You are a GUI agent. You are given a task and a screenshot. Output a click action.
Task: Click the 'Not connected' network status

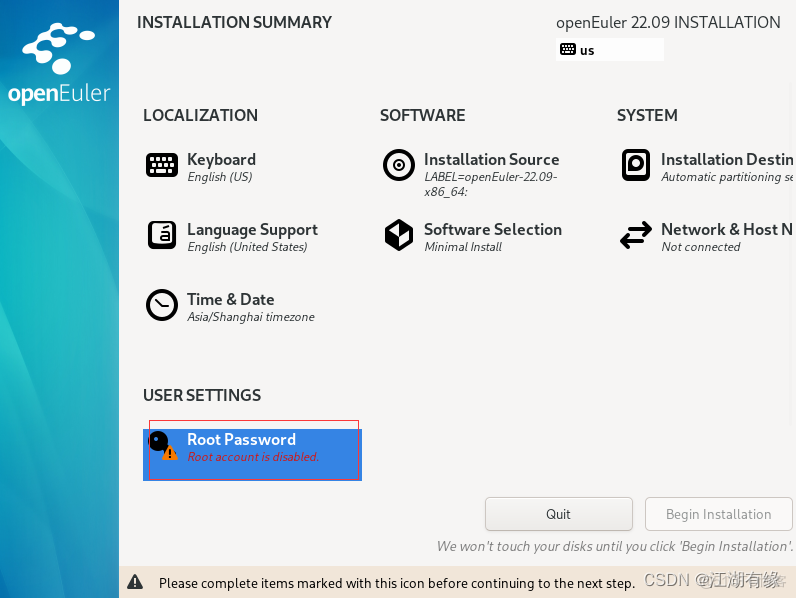click(700, 247)
